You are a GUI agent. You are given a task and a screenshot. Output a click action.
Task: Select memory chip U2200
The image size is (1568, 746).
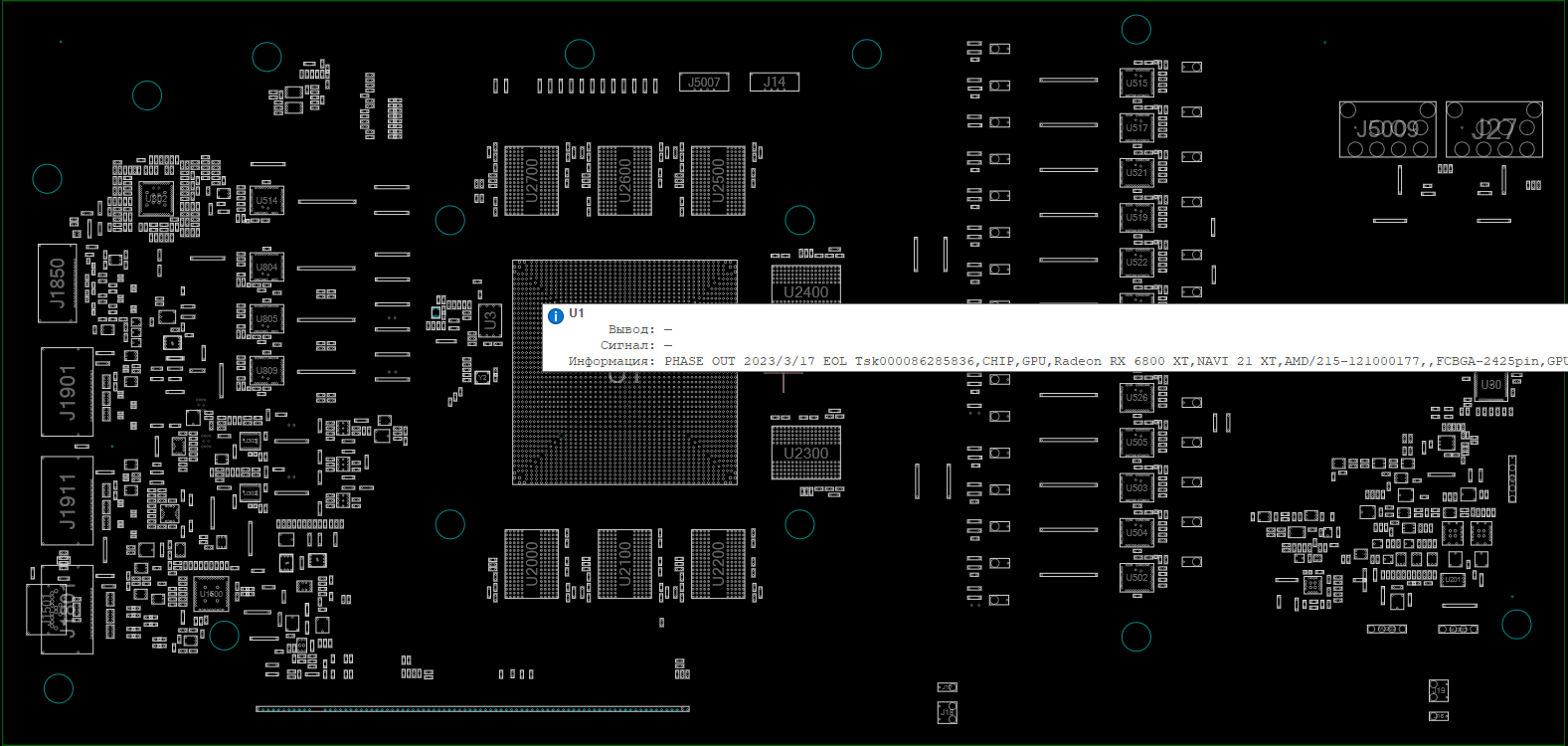(x=718, y=564)
